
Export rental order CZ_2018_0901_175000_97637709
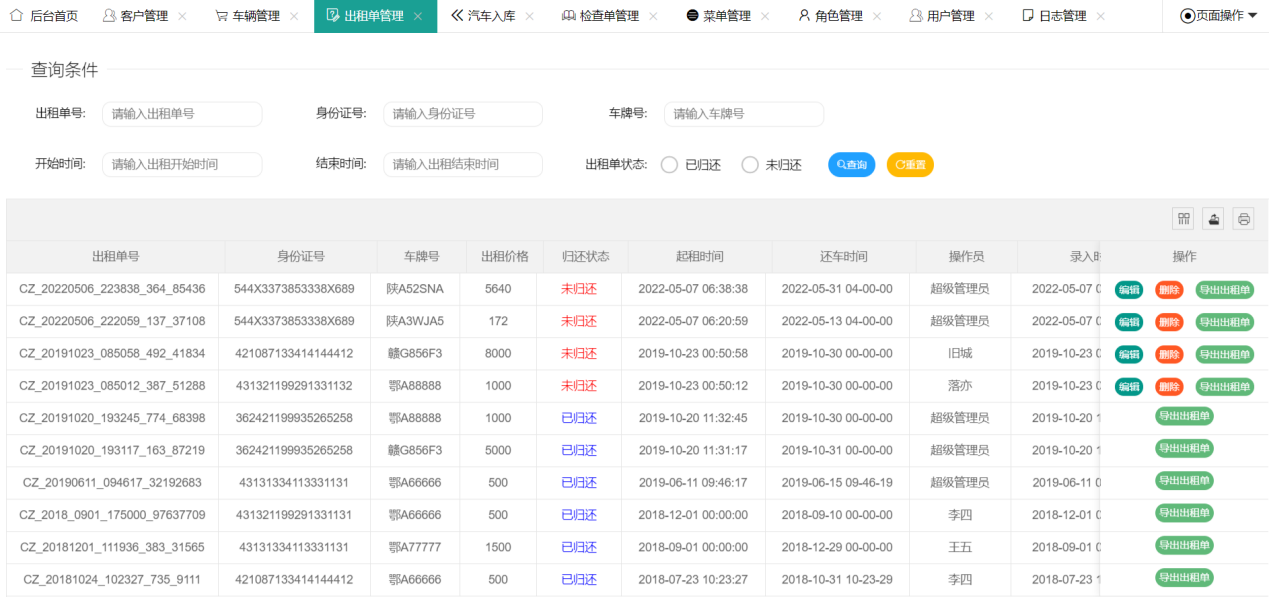coord(1184,513)
